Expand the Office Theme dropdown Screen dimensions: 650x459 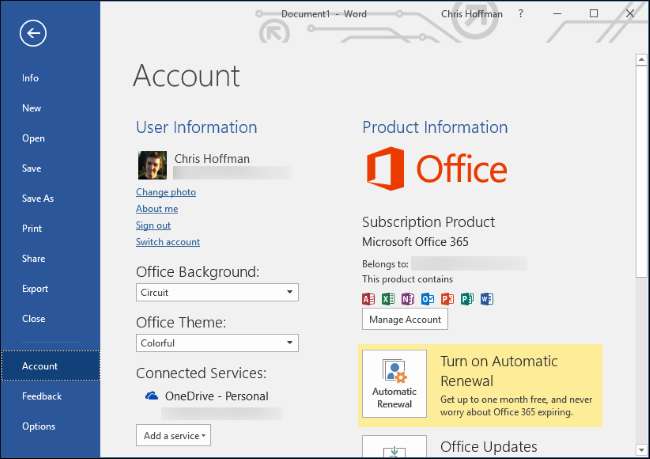(x=217, y=343)
